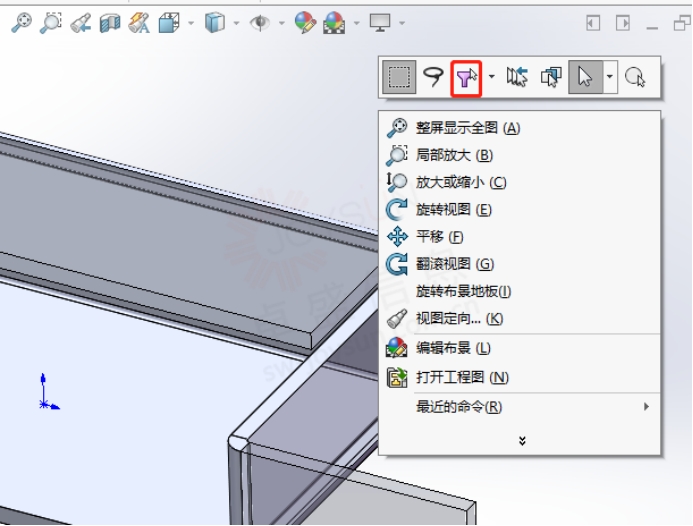
Task: Open Apply Scene dropdown arrow
Action: click(356, 23)
